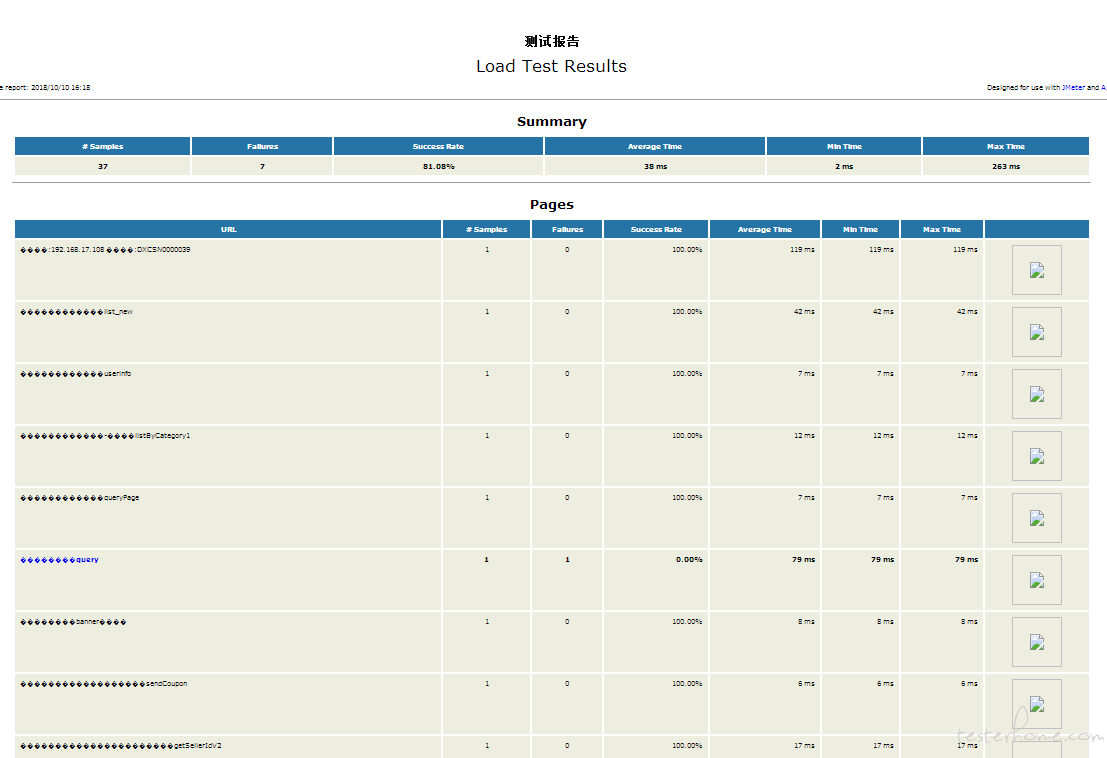
Task: Select the summary average time 38 ms
Action: (x=655, y=167)
